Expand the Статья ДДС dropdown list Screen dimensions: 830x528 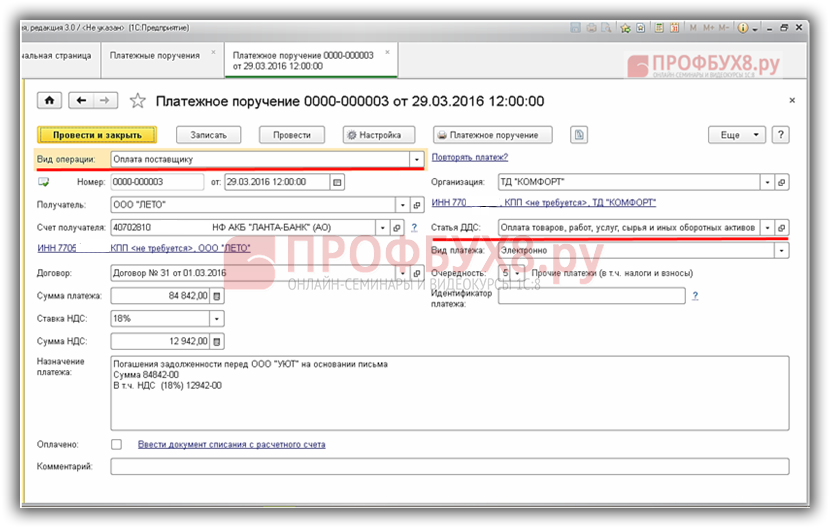coord(766,228)
